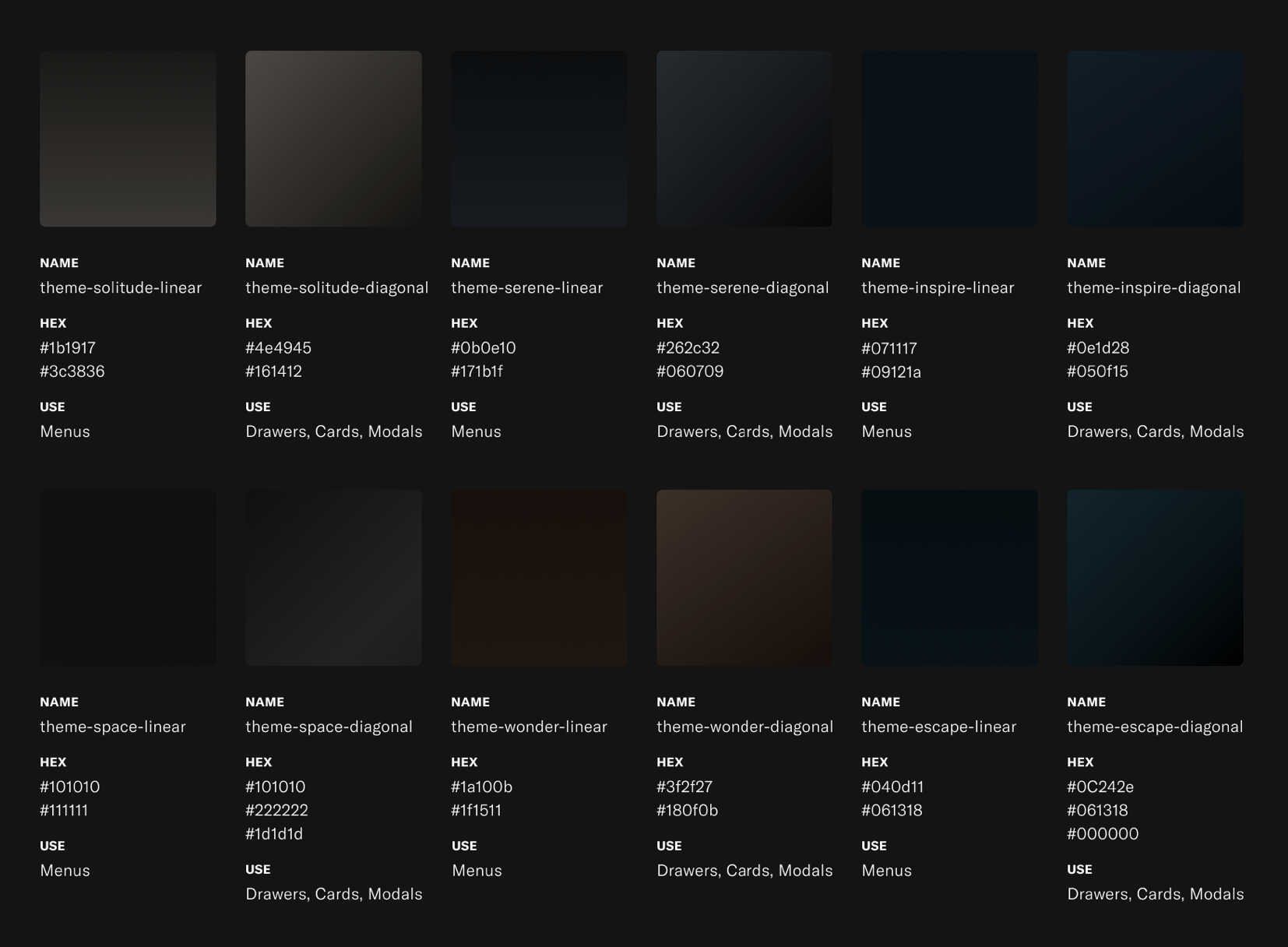Click the theme-solitude-linear gradient swatch
1288x947 pixels.
(128, 139)
